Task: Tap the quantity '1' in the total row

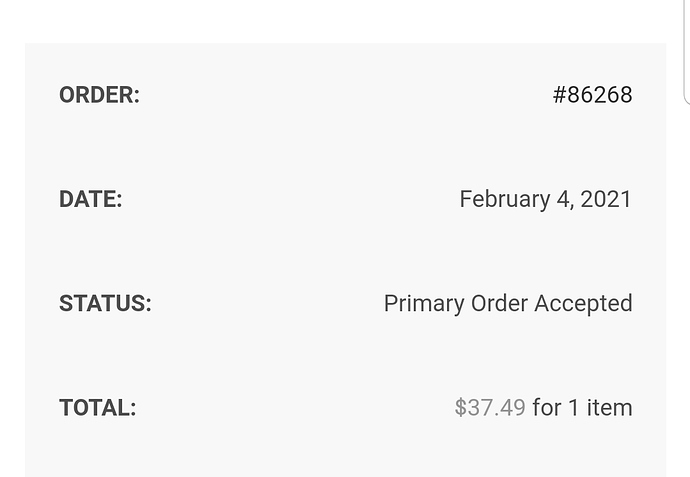Action: click(573, 407)
